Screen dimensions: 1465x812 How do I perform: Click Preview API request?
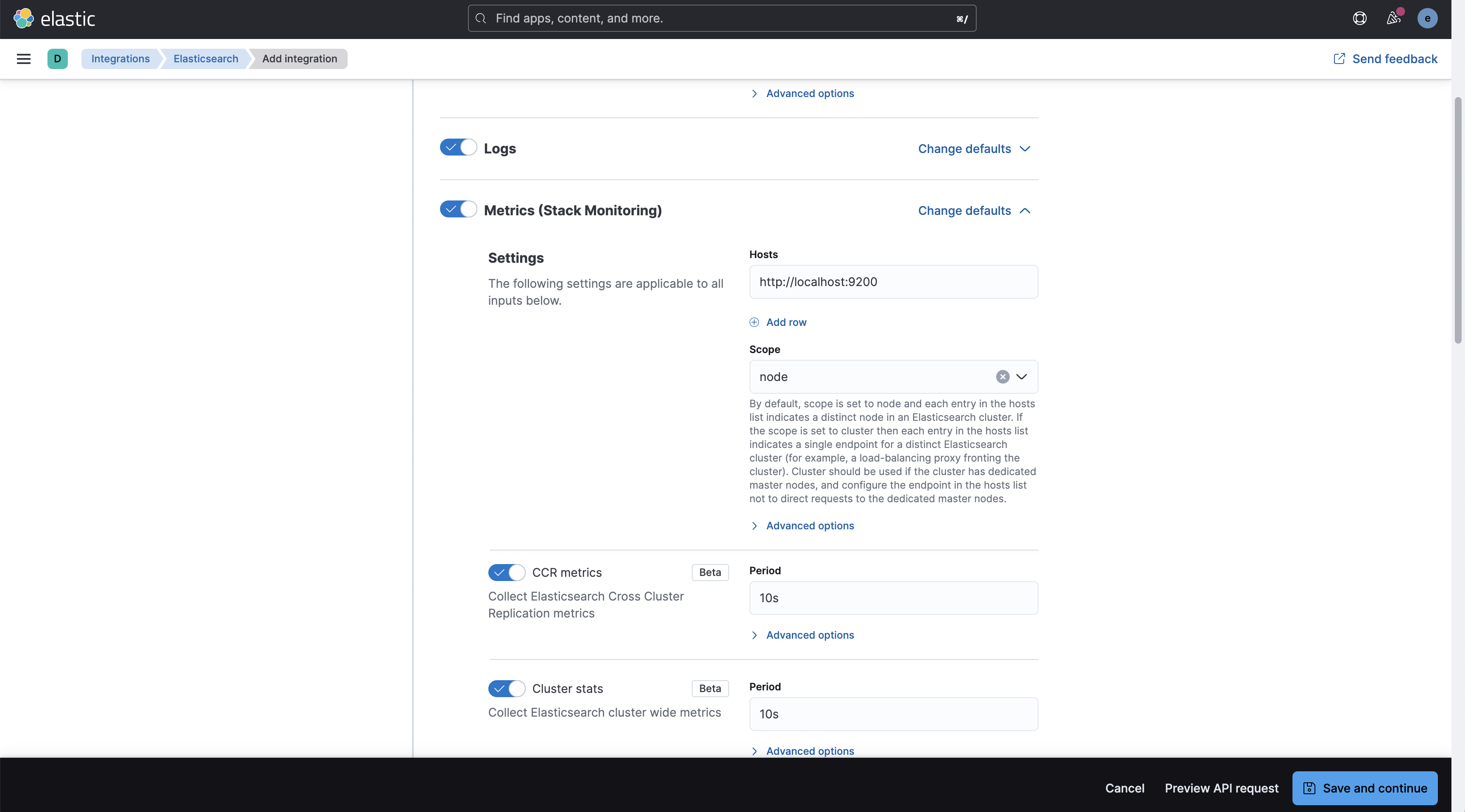coord(1221,787)
